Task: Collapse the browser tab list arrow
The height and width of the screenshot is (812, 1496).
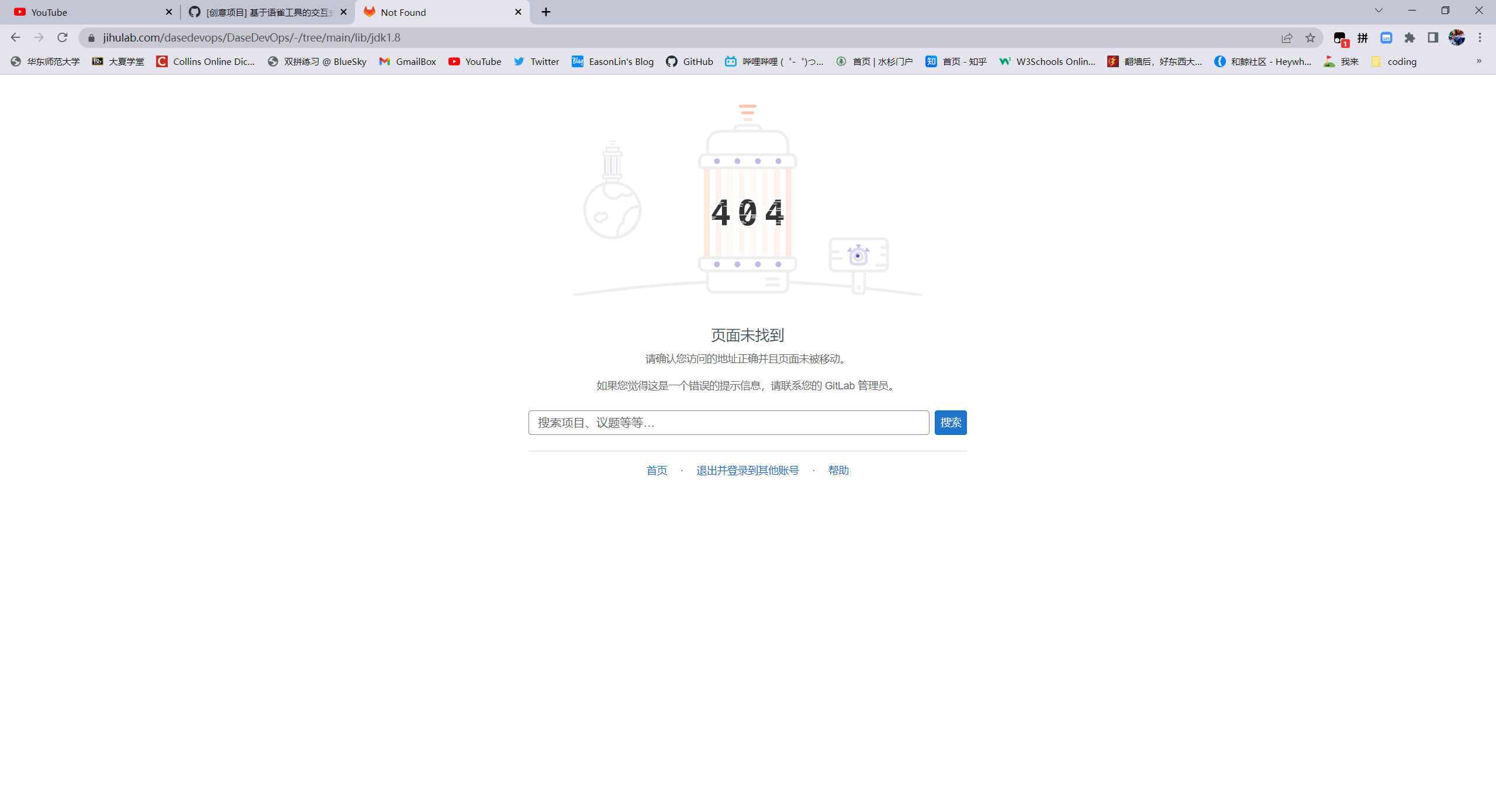Action: point(1378,11)
